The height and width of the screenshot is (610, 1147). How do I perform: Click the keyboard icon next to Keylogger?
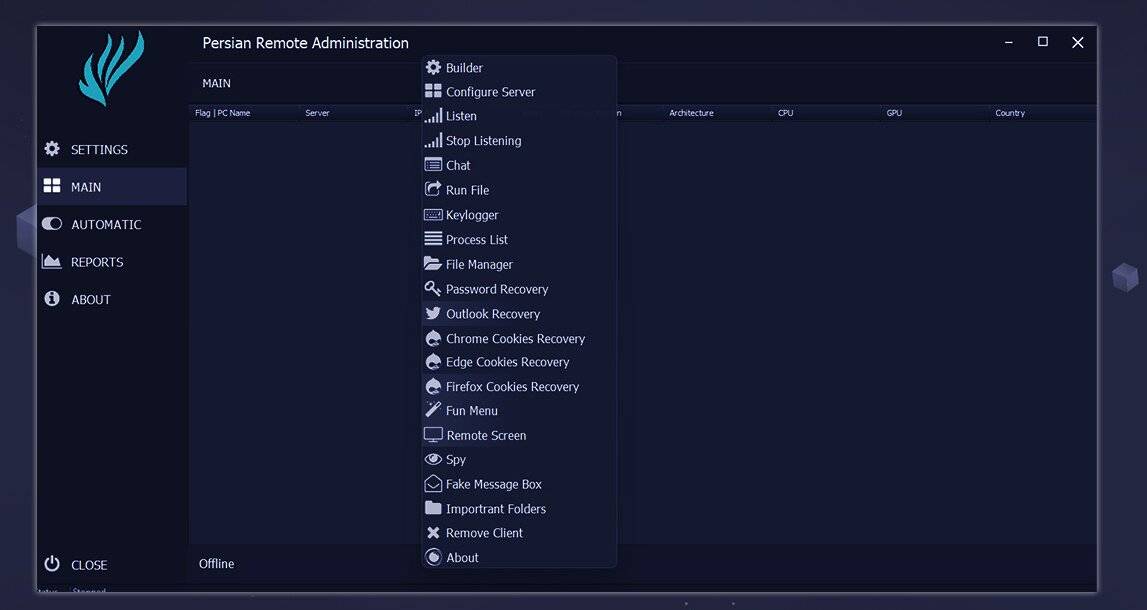(433, 215)
